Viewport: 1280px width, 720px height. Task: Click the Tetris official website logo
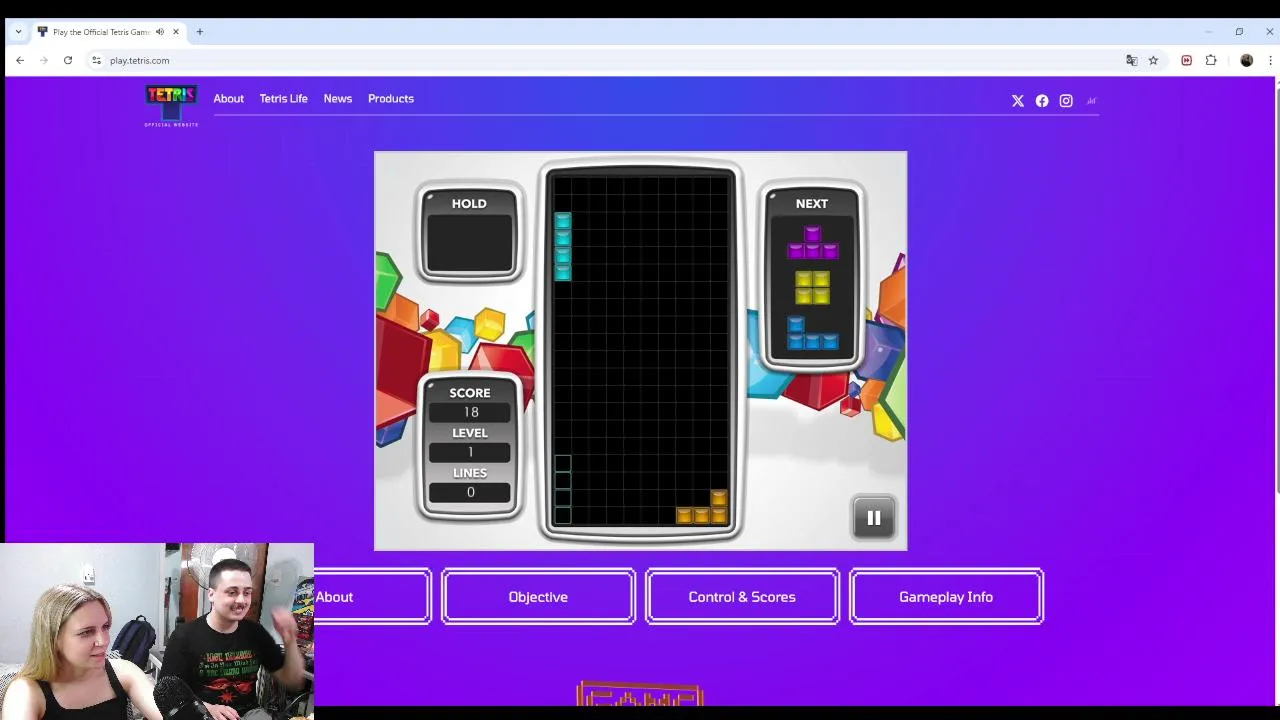click(171, 105)
